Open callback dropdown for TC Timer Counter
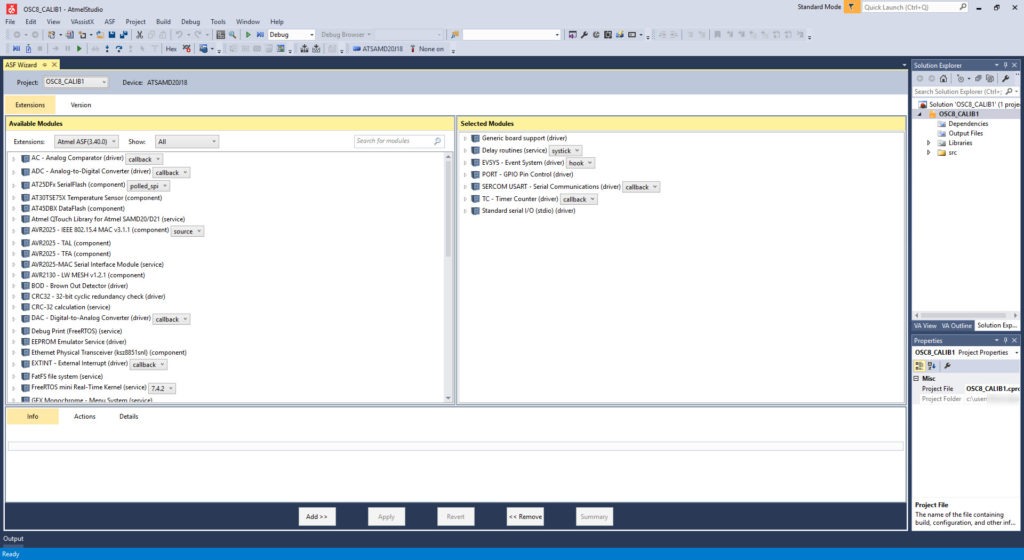Viewport: 1024px width, 560px height. click(579, 199)
